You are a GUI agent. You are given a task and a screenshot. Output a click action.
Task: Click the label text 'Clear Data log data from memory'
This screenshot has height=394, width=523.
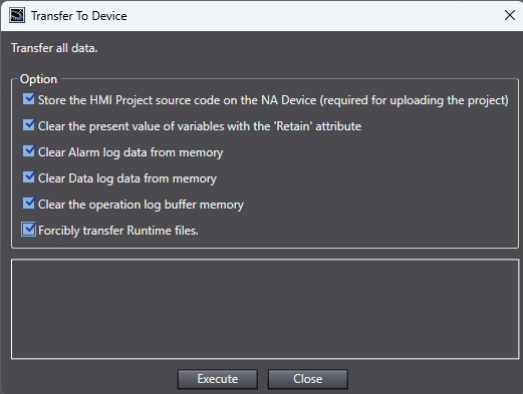click(127, 178)
